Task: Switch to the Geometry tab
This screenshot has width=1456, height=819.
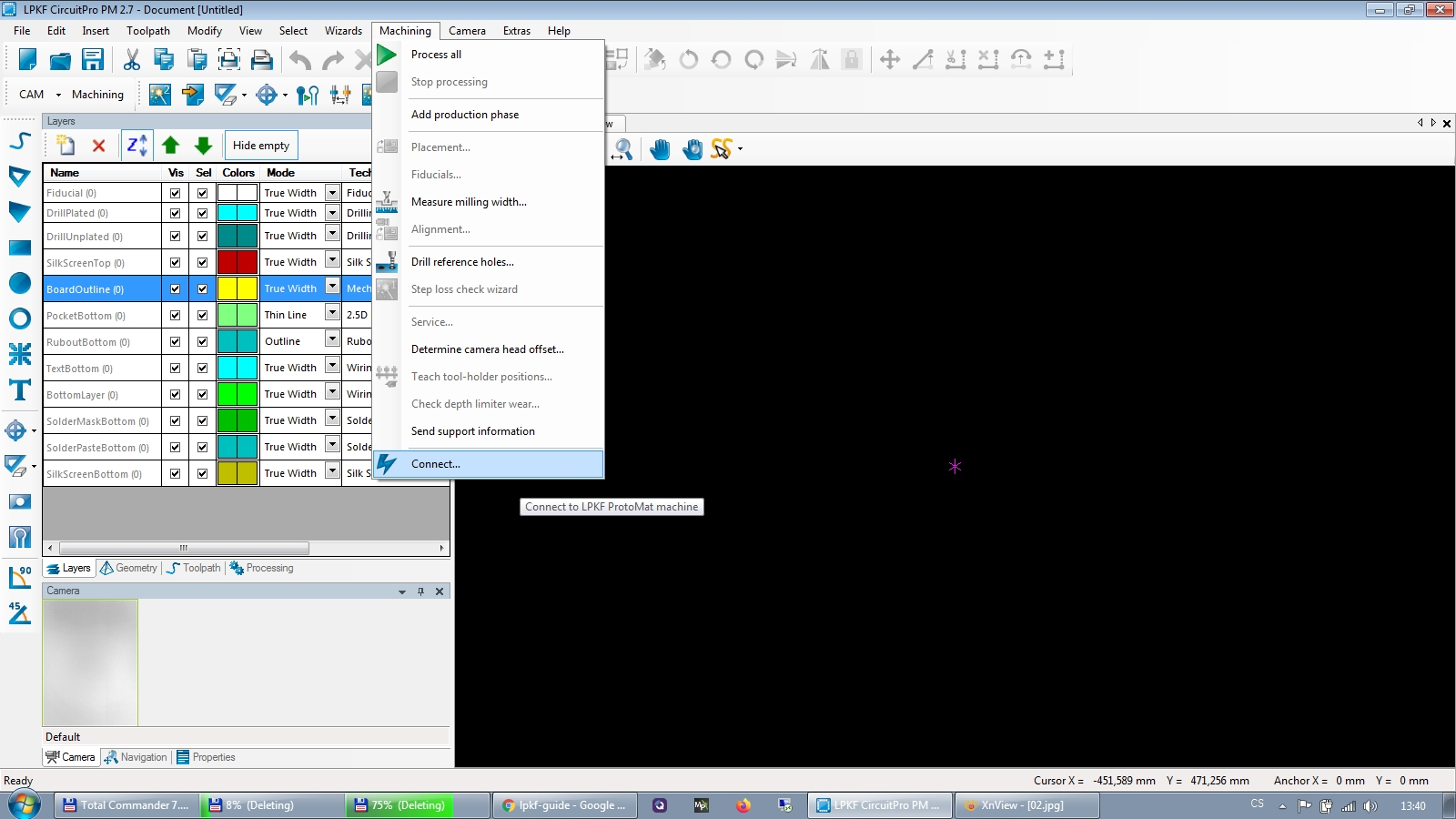Action: 128,568
